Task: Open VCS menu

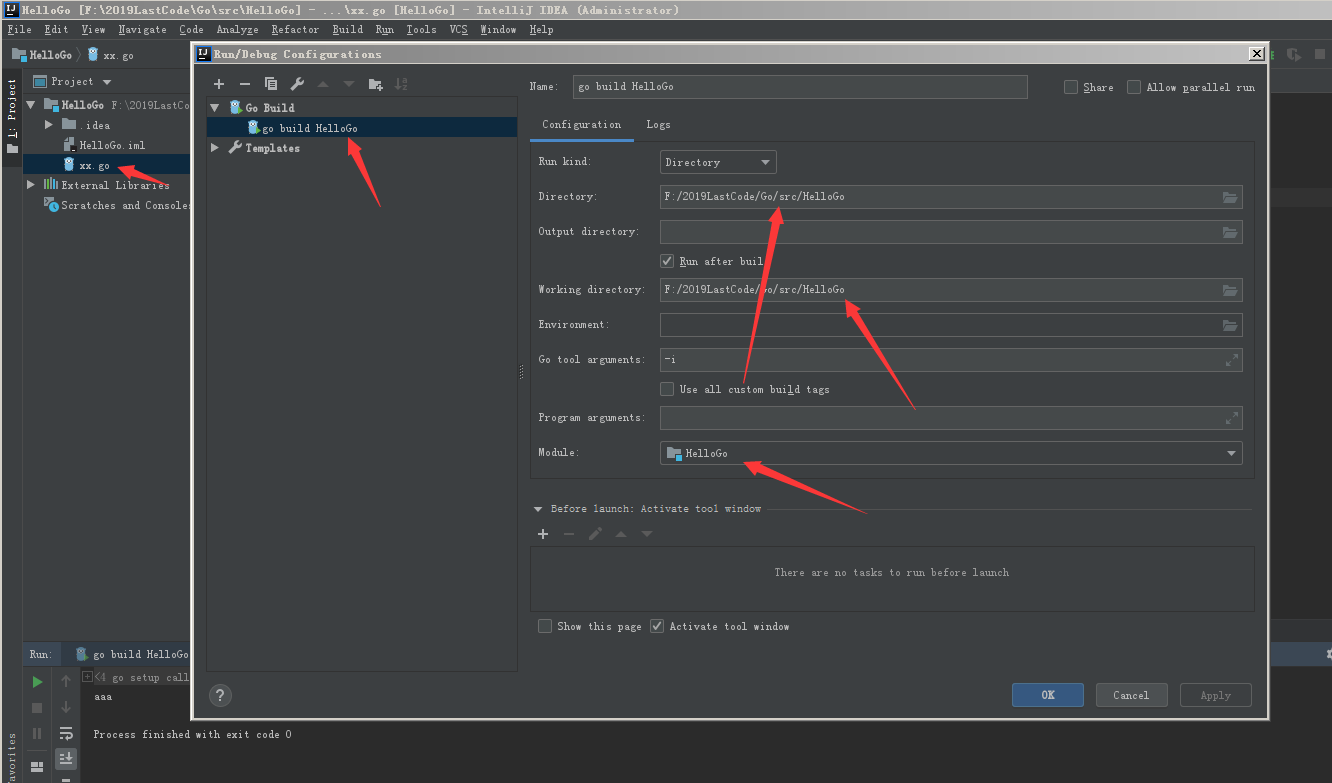Action: click(x=458, y=30)
